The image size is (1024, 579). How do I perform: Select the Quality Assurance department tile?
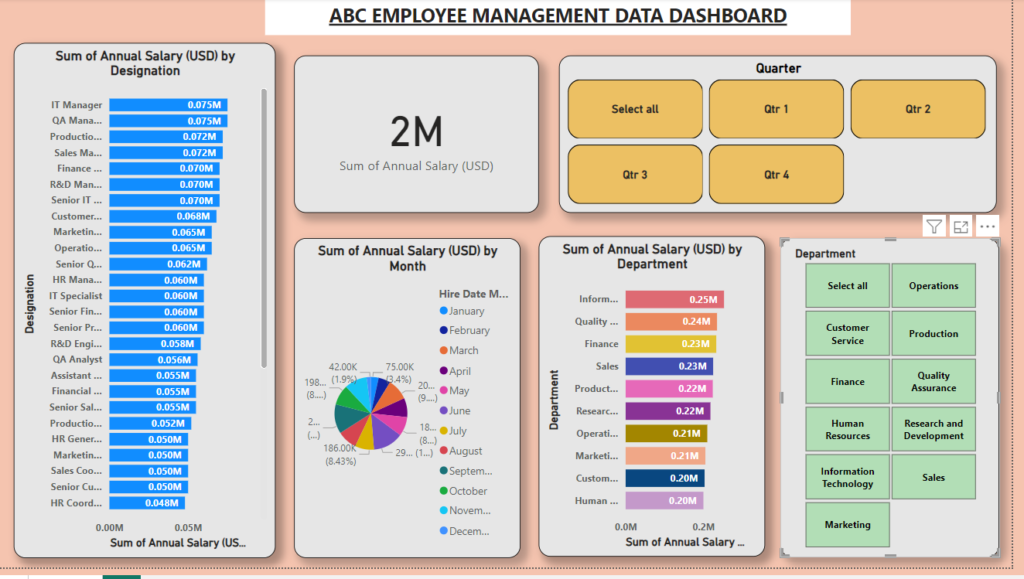pos(933,382)
